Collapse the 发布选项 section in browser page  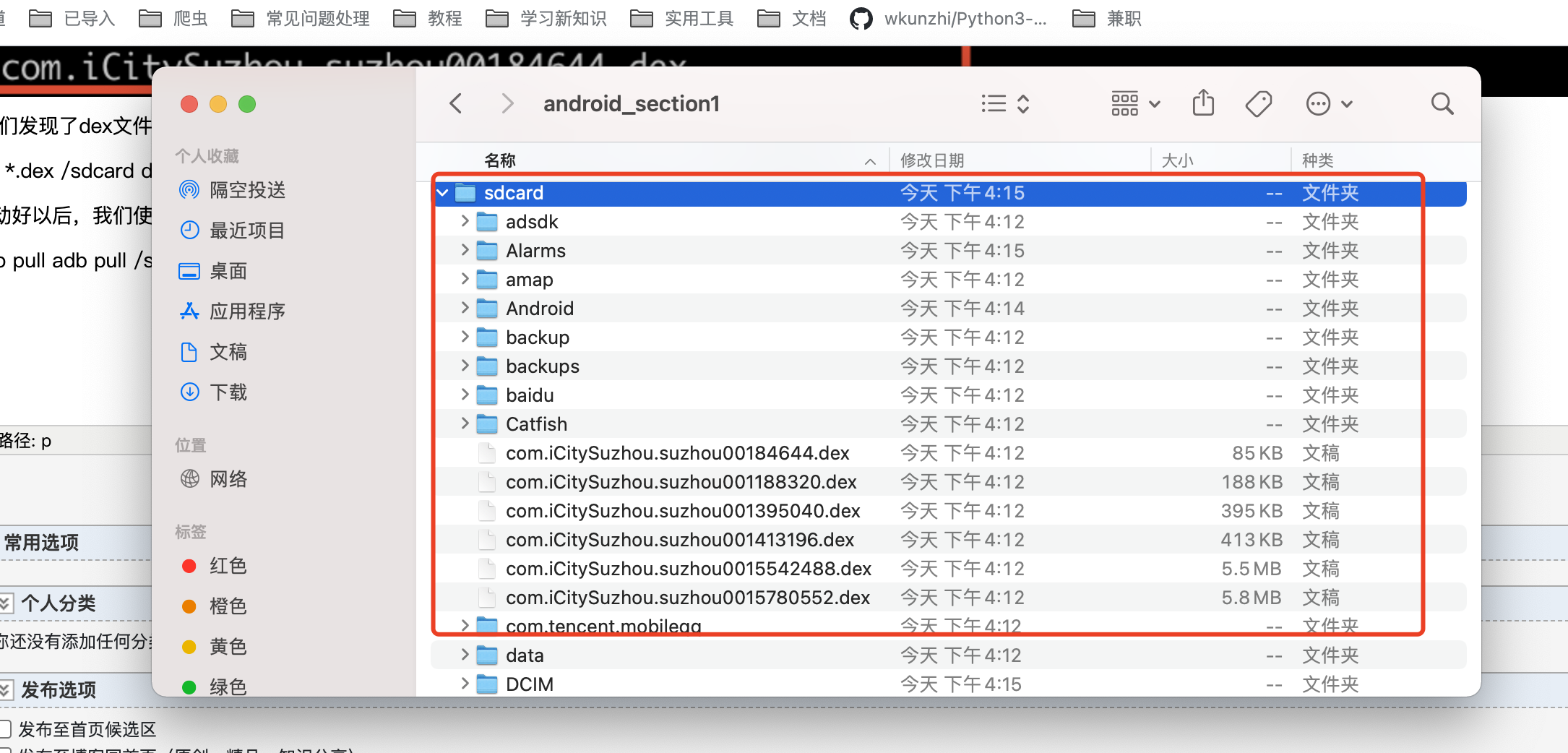click(6, 689)
